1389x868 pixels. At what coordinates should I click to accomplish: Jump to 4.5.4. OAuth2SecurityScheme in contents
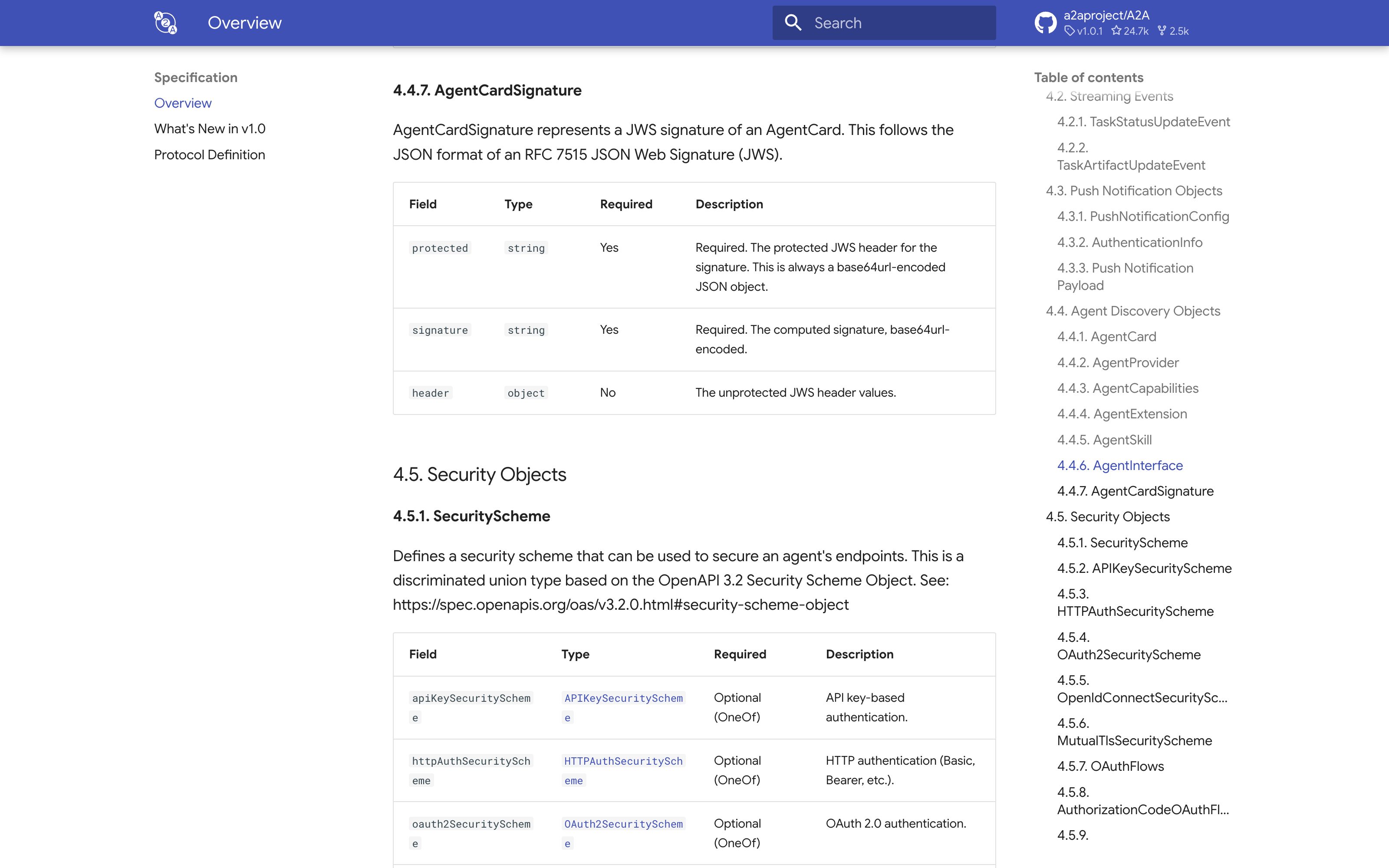pos(1129,646)
